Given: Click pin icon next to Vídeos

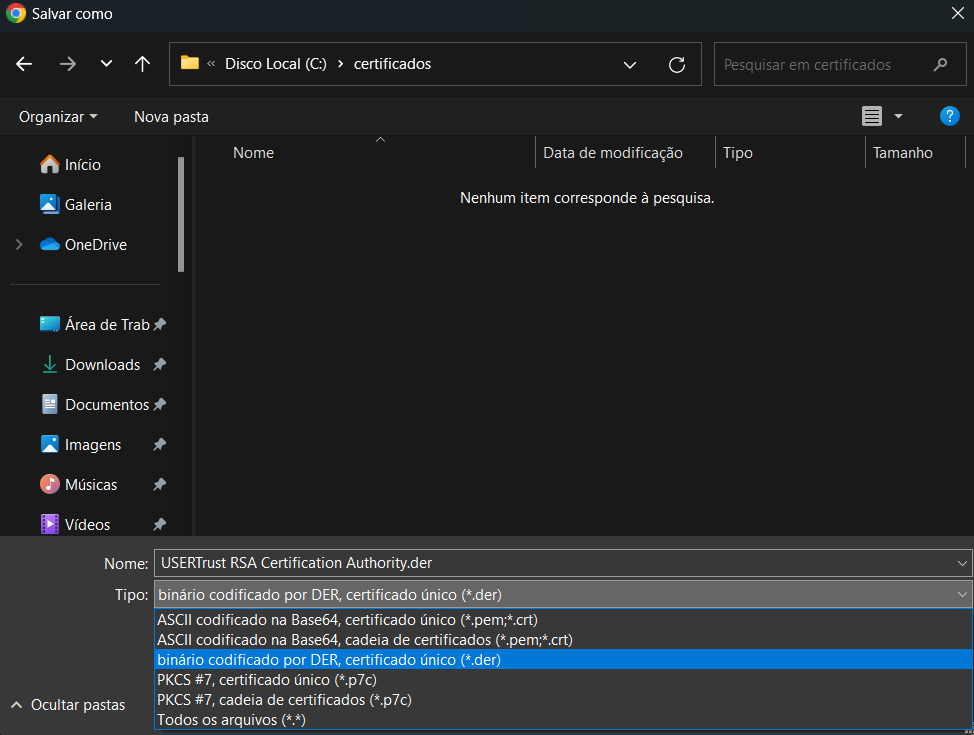Looking at the screenshot, I should point(160,524).
